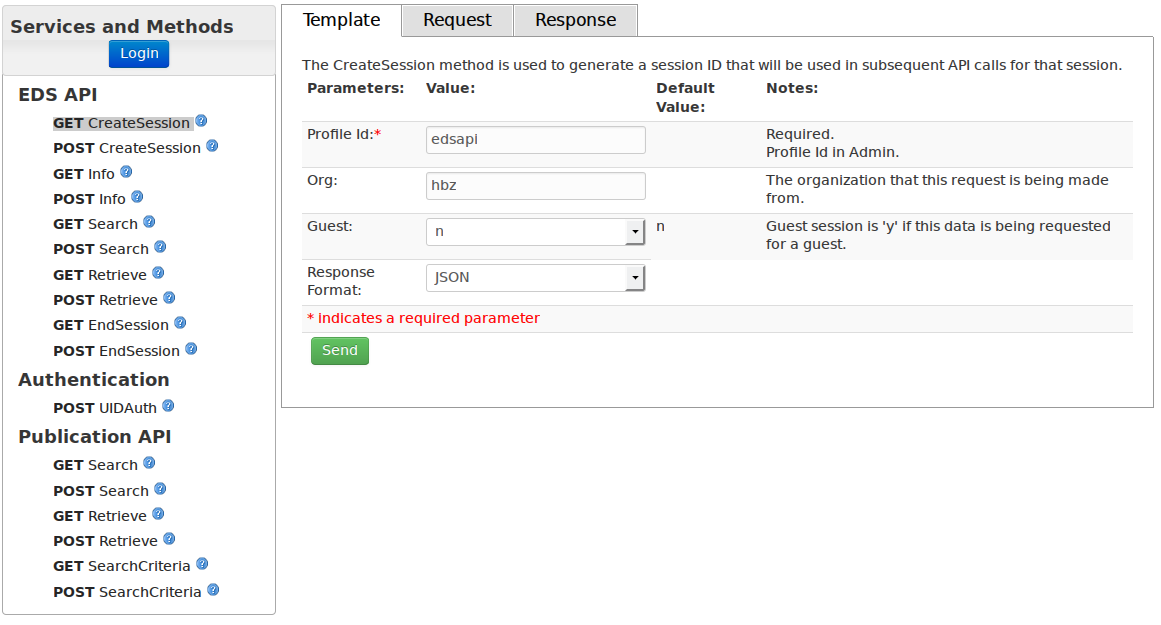The width and height of the screenshot is (1161, 625).
Task: Open POST Retrieve under Publication API
Action: point(105,541)
